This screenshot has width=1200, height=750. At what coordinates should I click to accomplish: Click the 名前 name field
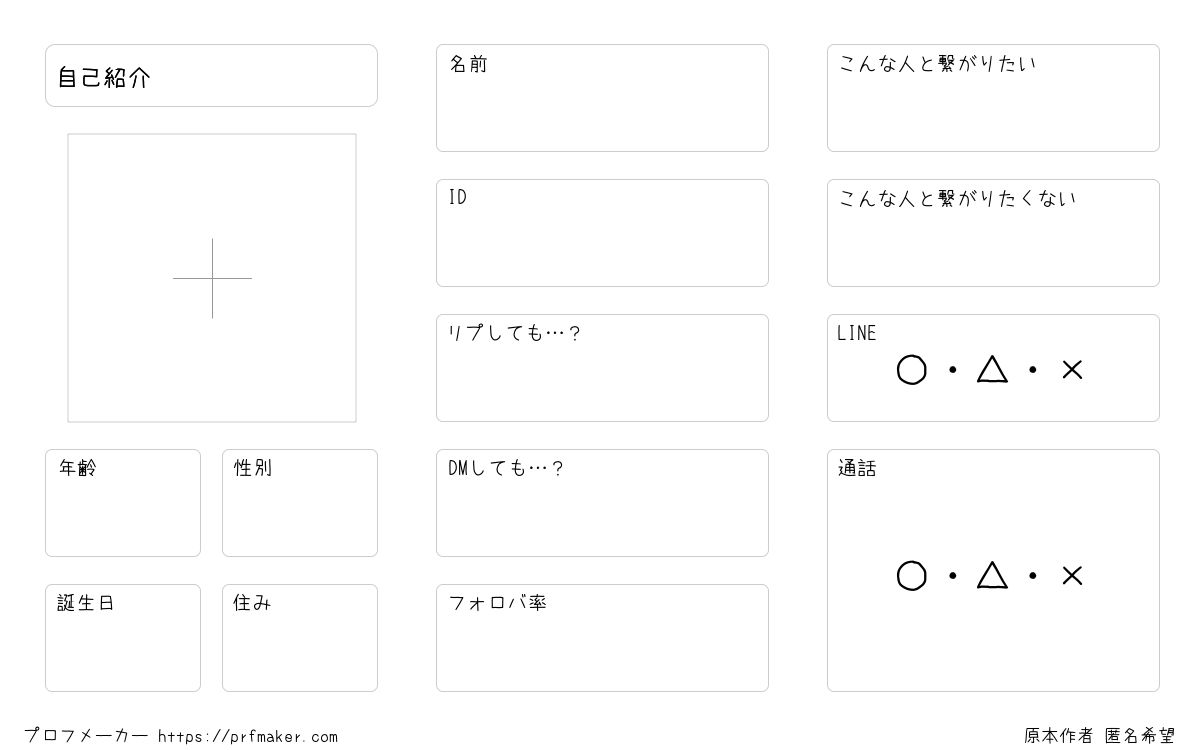(x=602, y=98)
